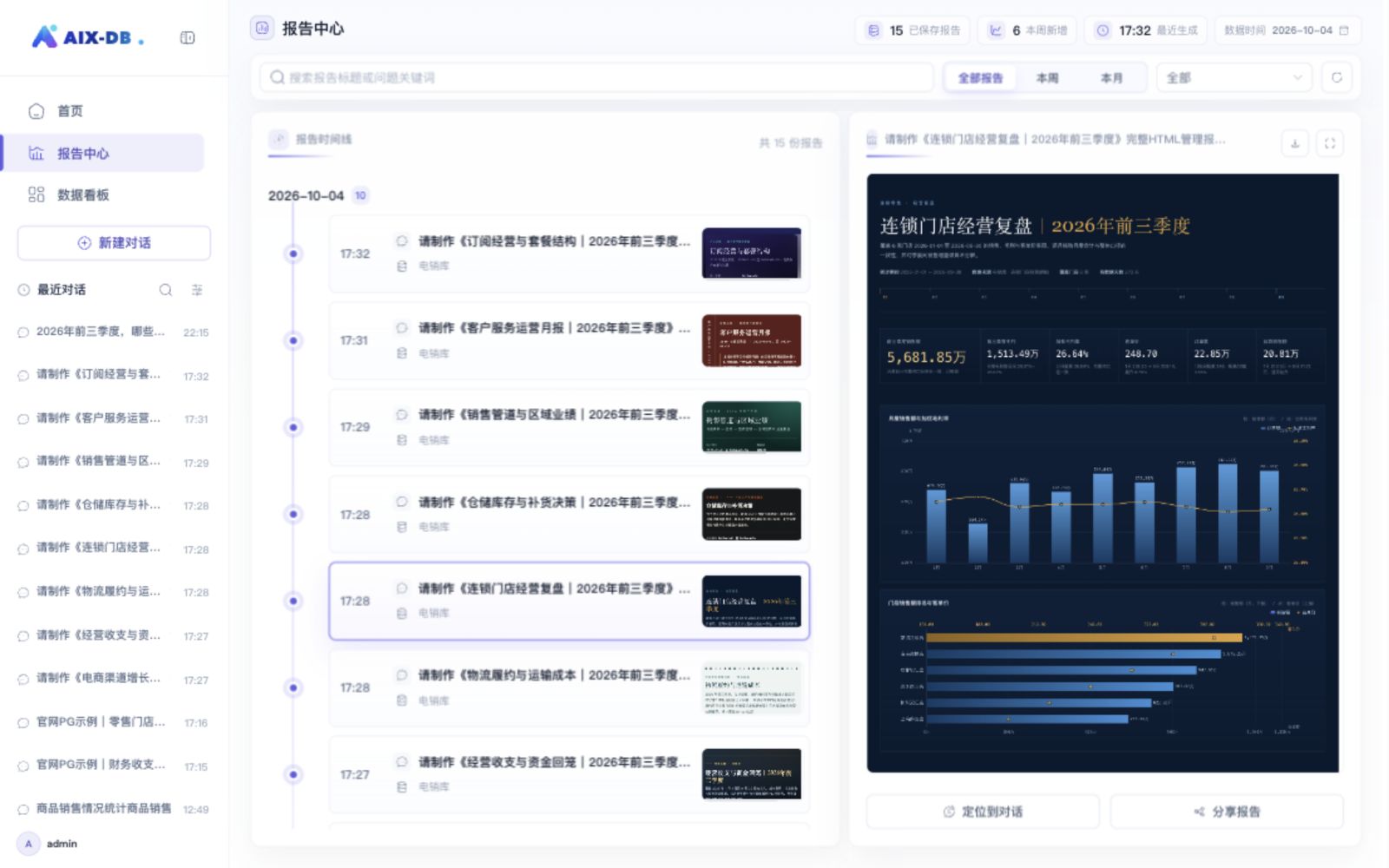Click the 报告中心 header icon
1389x868 pixels.
tap(261, 29)
